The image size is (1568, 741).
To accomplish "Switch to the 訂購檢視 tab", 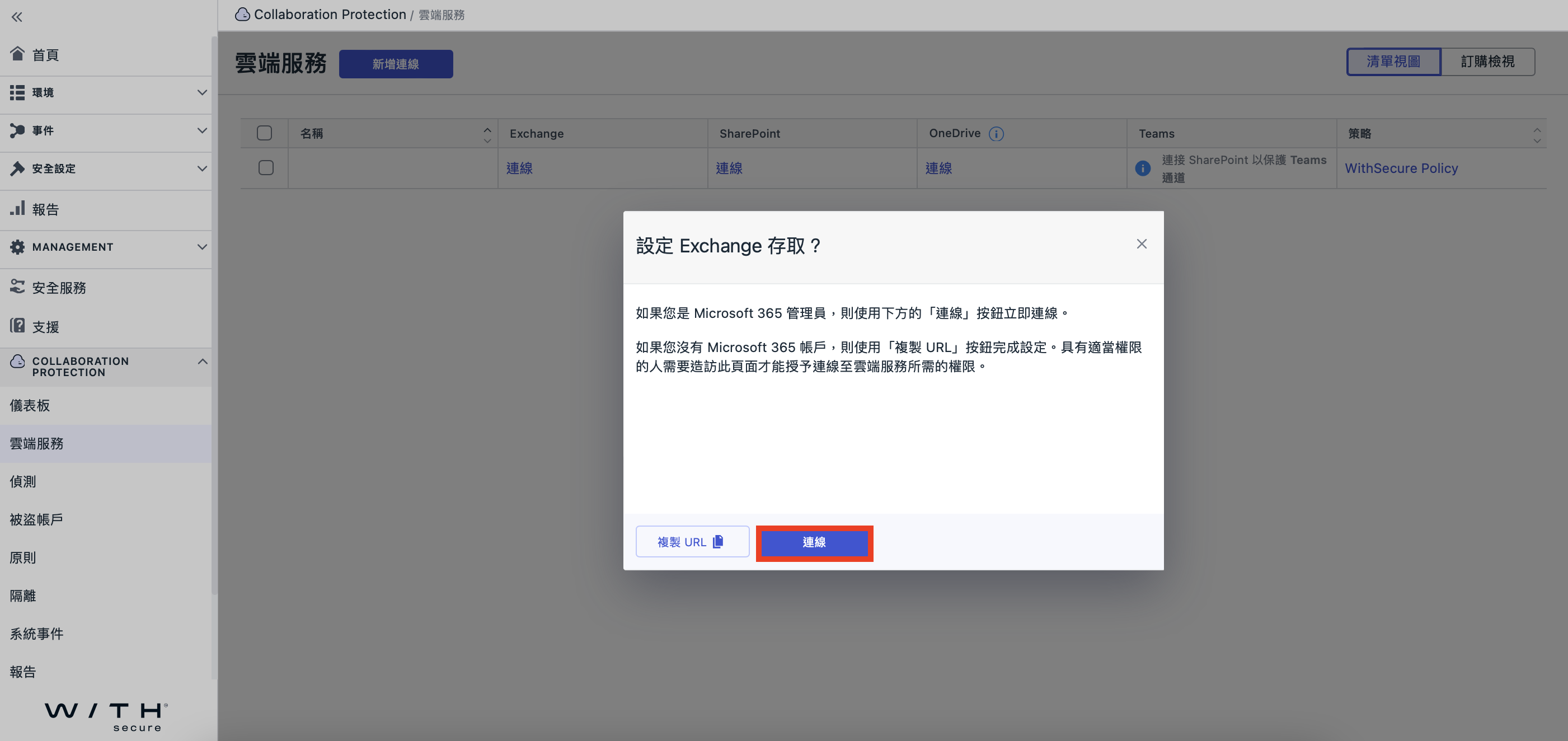I will (1487, 62).
